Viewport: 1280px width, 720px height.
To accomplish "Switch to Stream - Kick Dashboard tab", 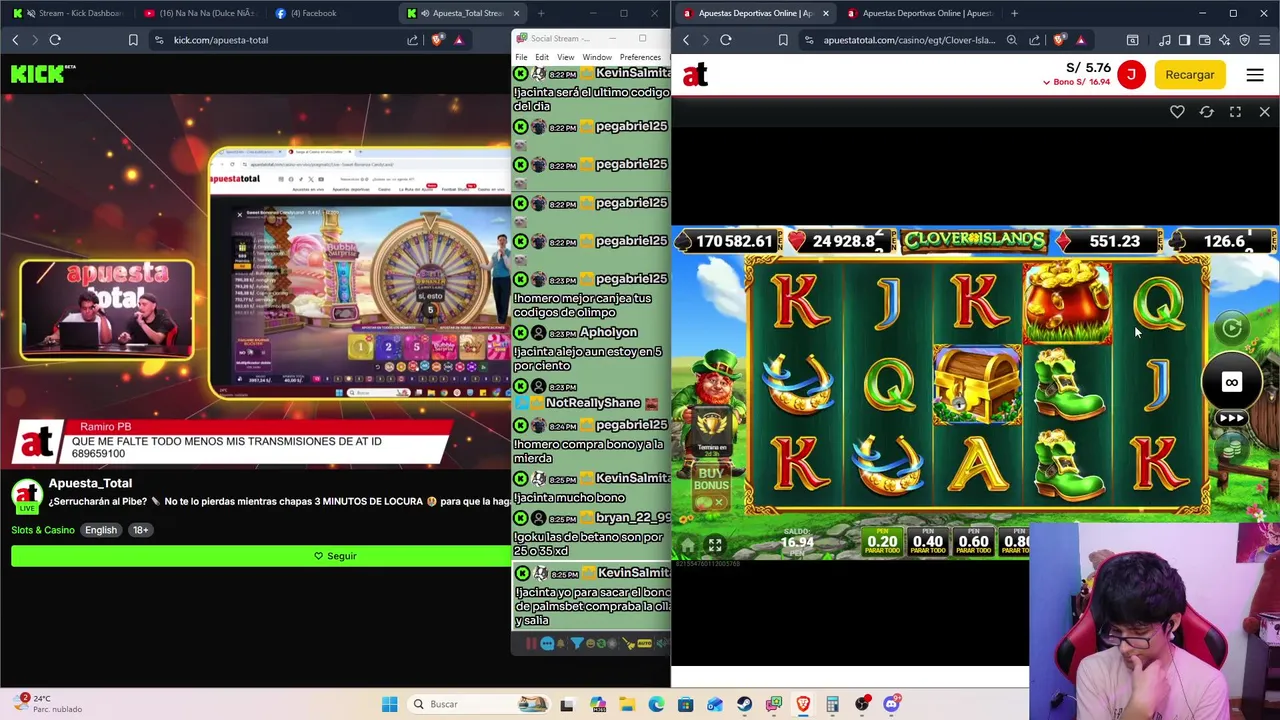I will (70, 13).
